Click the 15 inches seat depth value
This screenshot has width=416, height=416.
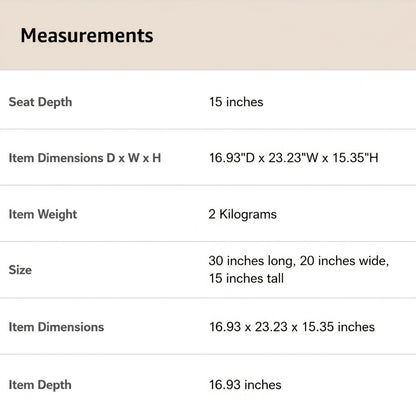pos(236,102)
